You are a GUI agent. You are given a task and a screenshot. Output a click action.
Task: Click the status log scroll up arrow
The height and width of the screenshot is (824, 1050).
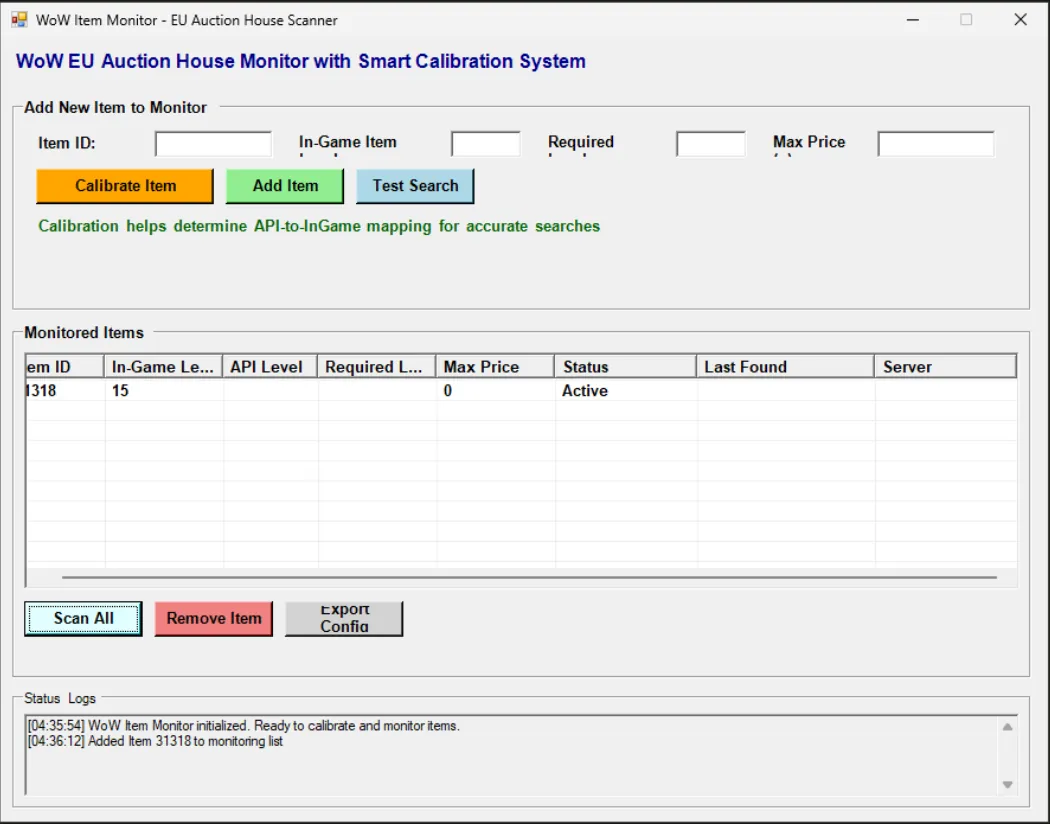point(1007,727)
